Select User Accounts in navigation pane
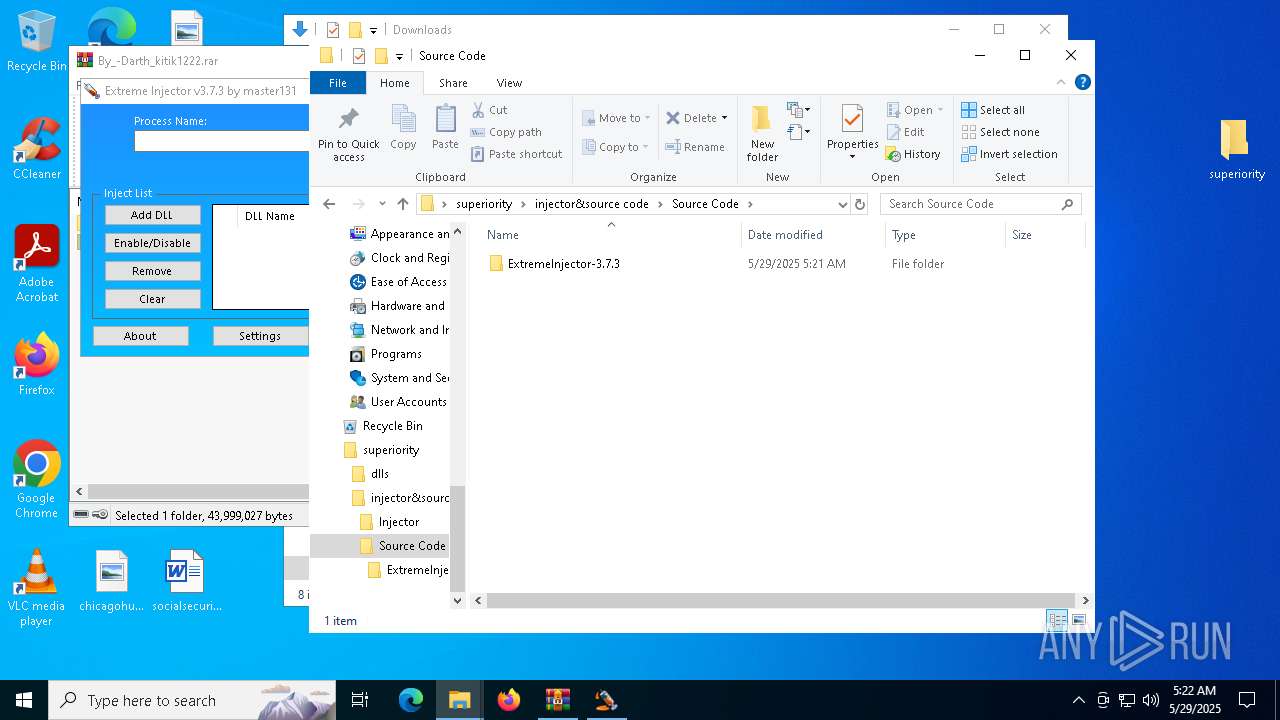Viewport: 1280px width, 720px height. [408, 402]
